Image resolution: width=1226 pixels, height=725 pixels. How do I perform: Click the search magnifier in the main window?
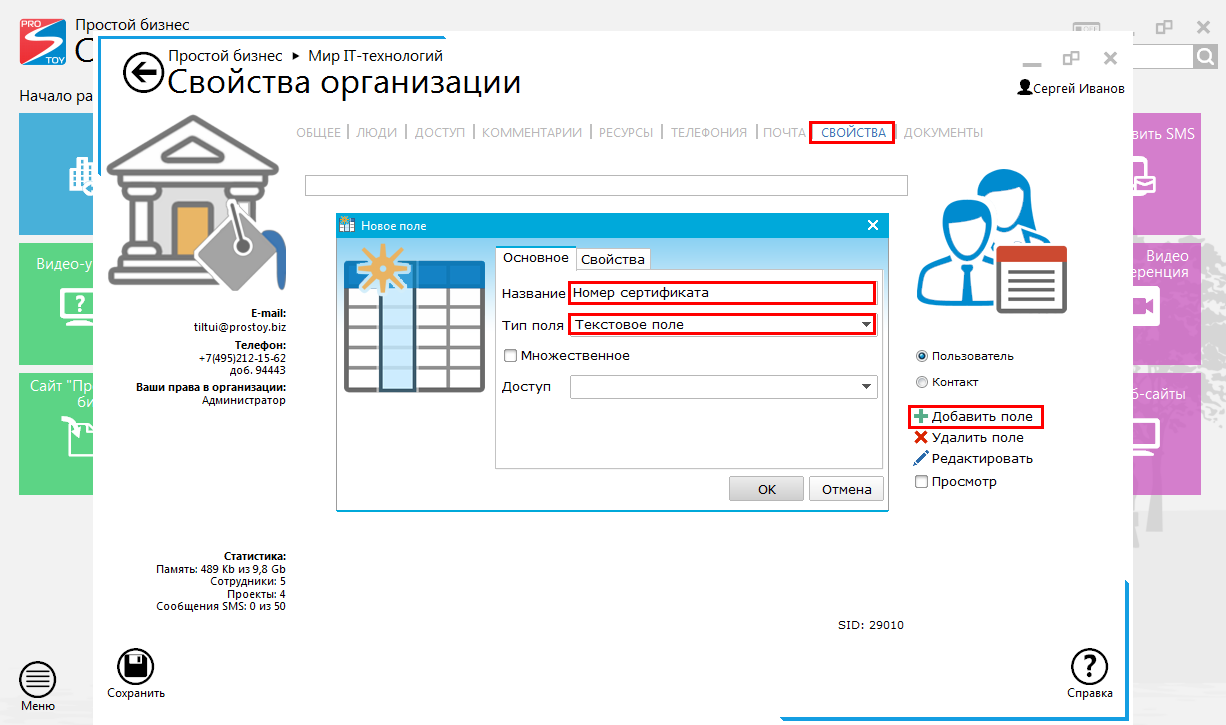click(x=1205, y=57)
